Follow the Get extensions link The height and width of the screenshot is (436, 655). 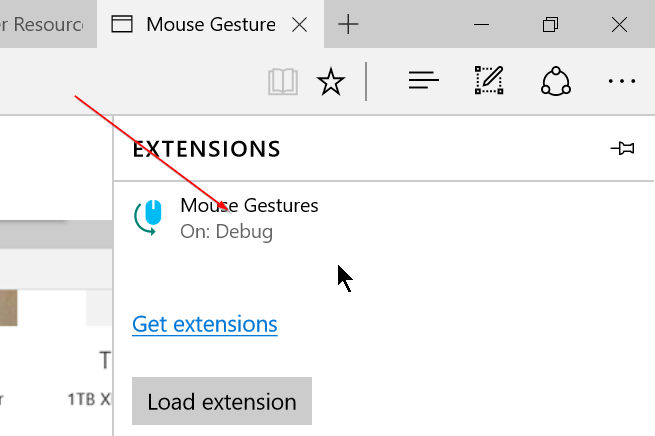[205, 324]
